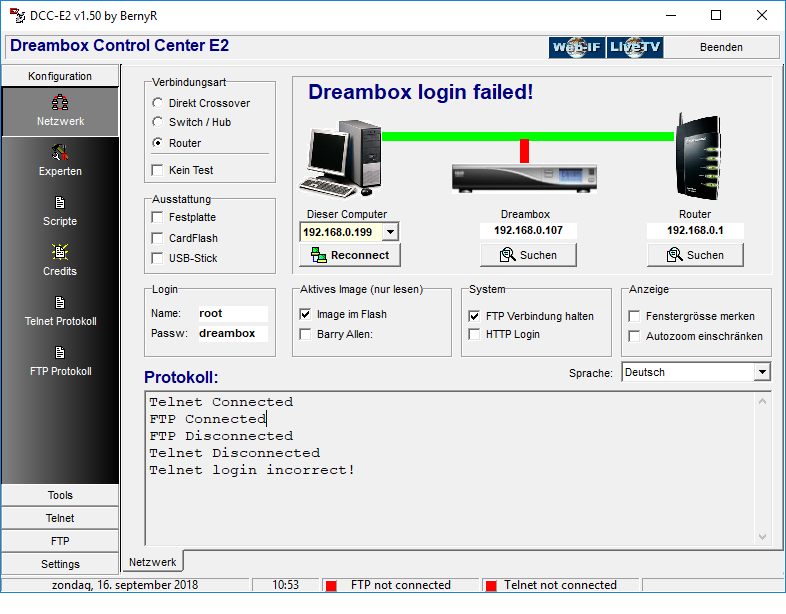Enable the Kein Test checkbox

[157, 170]
